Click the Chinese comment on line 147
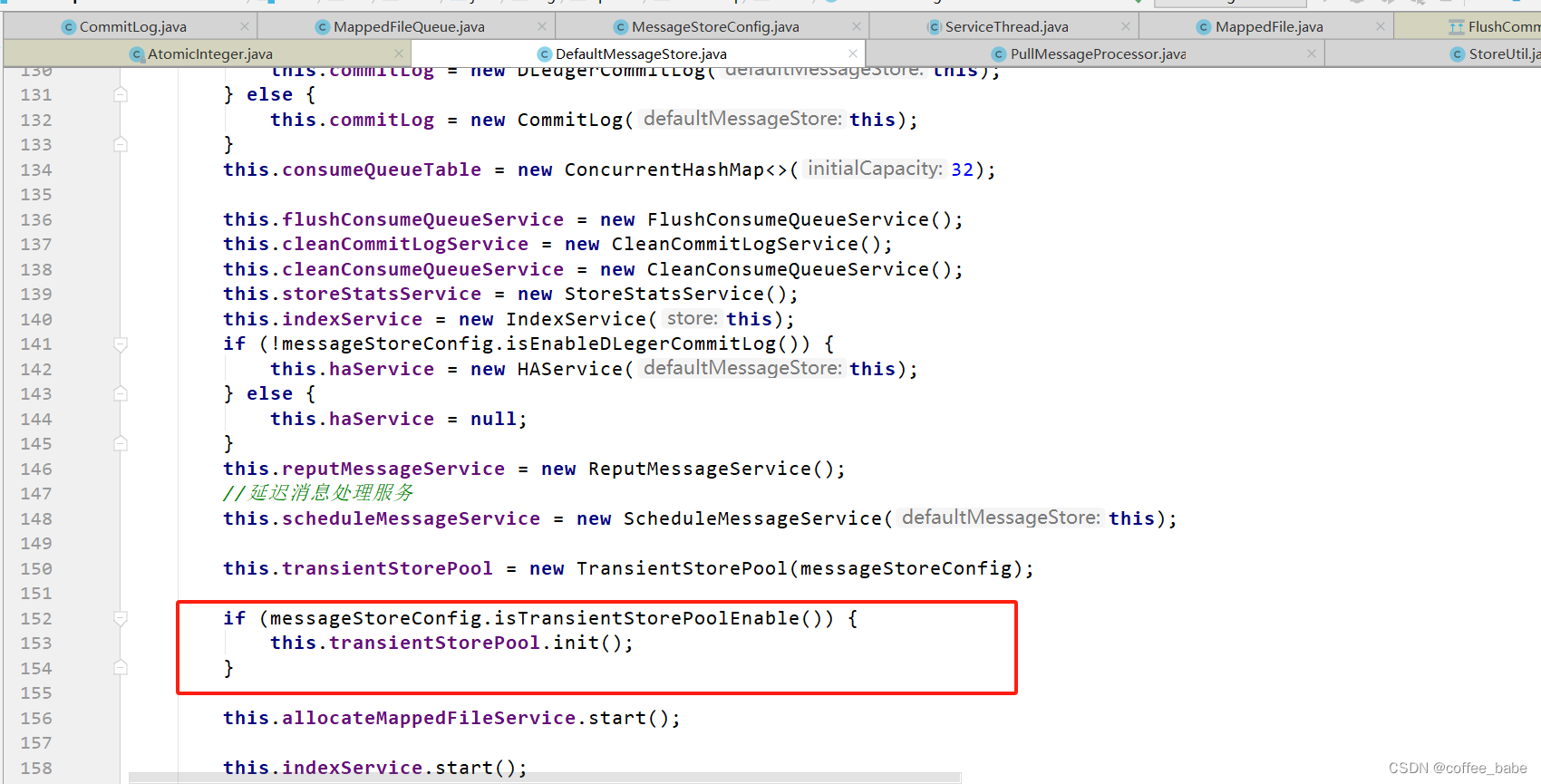1541x784 pixels. 318,493
